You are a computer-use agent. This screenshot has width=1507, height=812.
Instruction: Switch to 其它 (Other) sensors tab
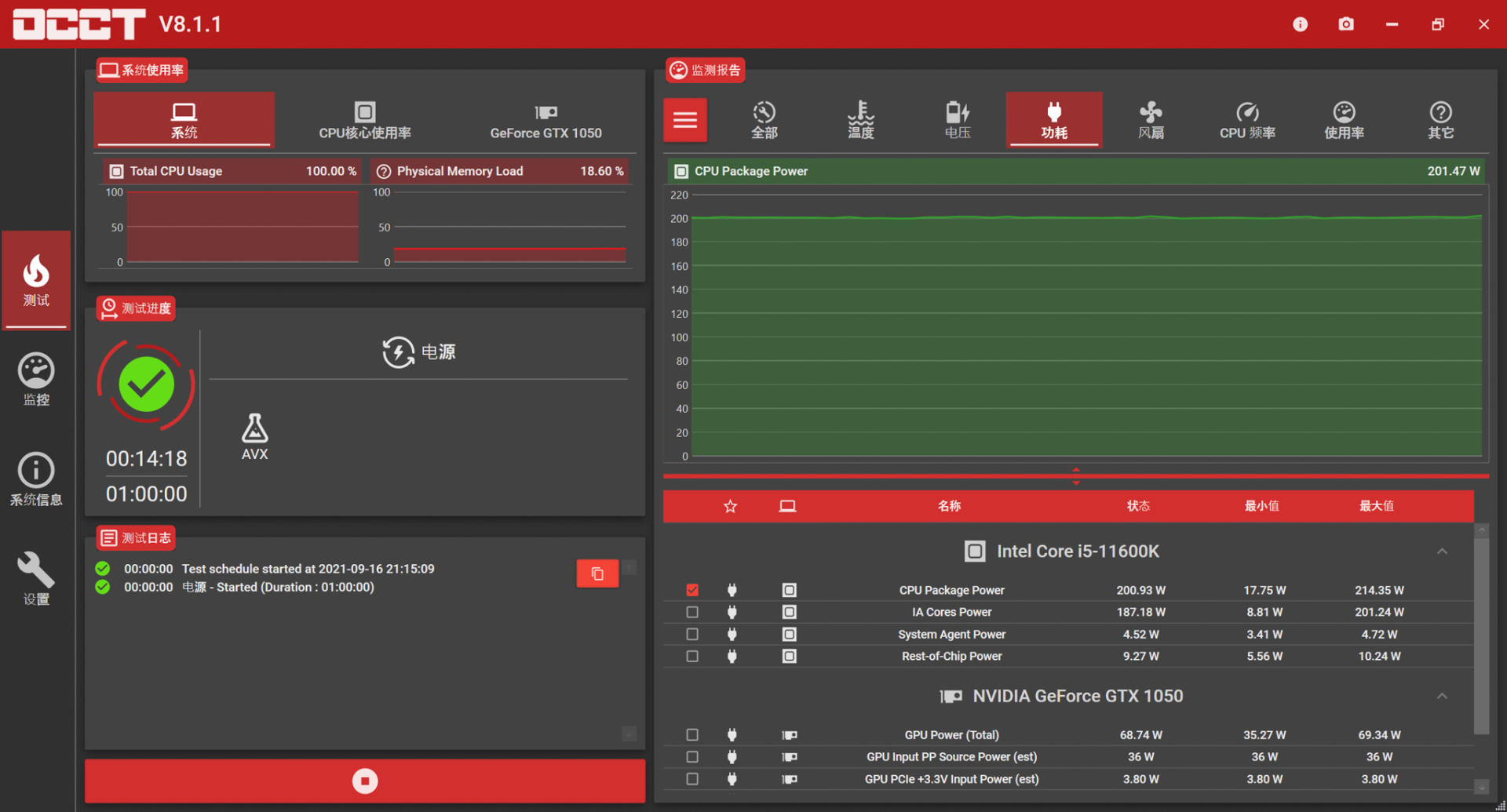click(x=1440, y=120)
